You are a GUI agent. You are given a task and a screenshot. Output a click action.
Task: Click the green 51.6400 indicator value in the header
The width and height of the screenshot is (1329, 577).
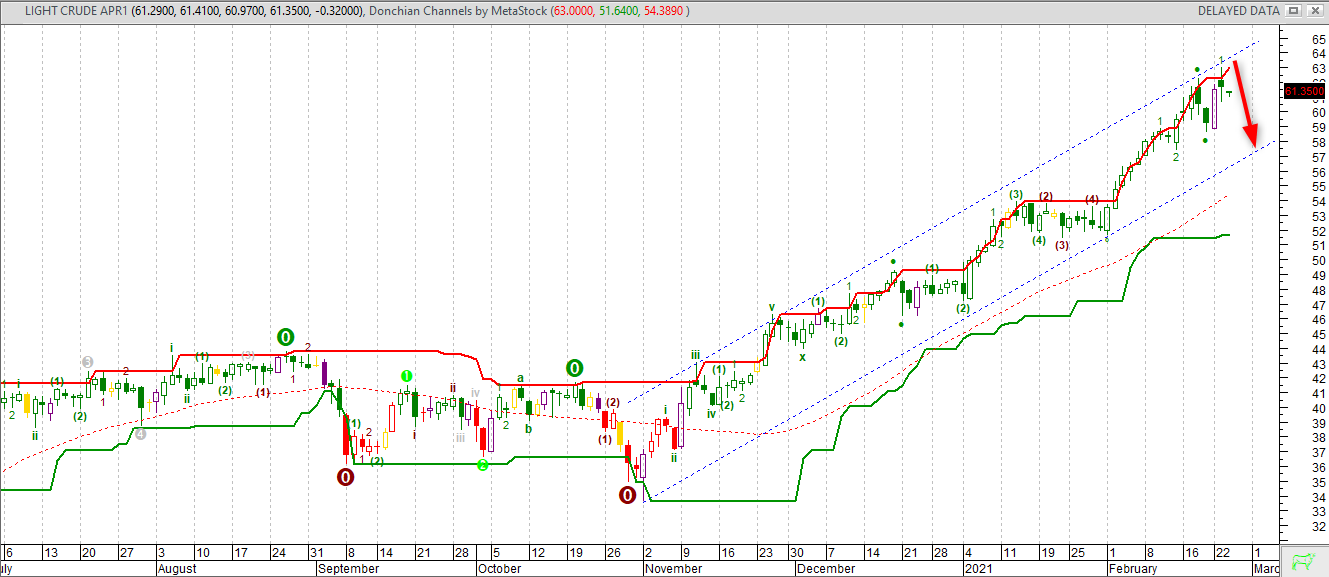pos(620,11)
